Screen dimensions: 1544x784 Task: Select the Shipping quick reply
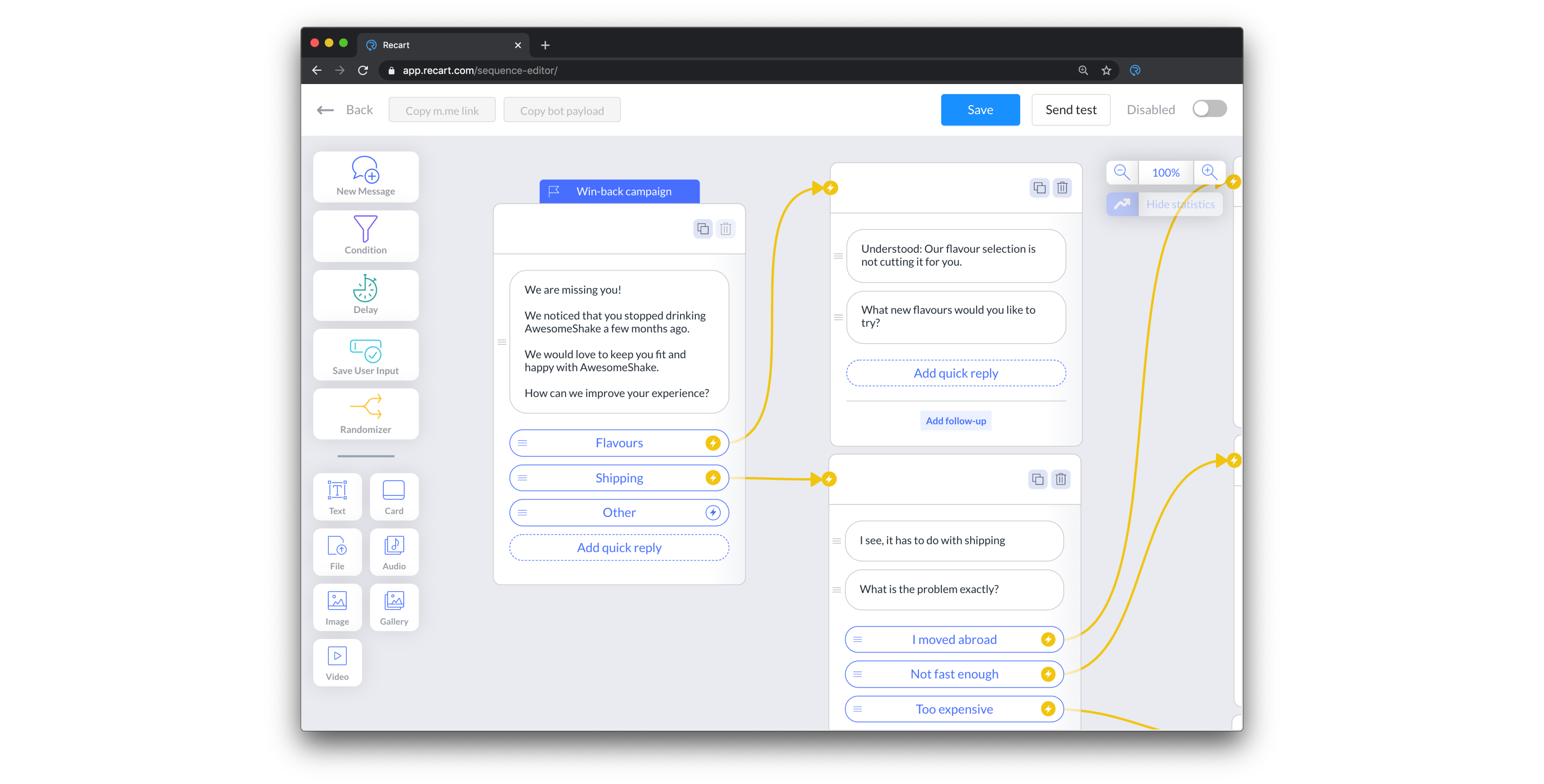[x=619, y=478]
